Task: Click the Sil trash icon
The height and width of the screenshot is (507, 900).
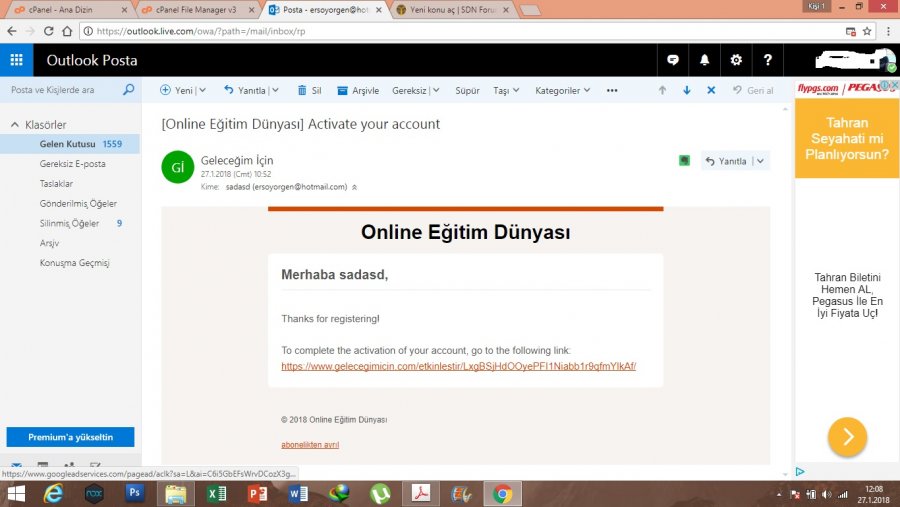Action: click(302, 90)
